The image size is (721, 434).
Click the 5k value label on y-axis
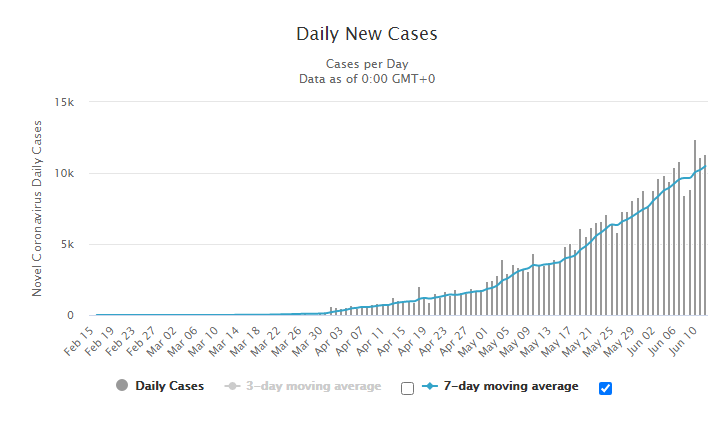coord(67,245)
